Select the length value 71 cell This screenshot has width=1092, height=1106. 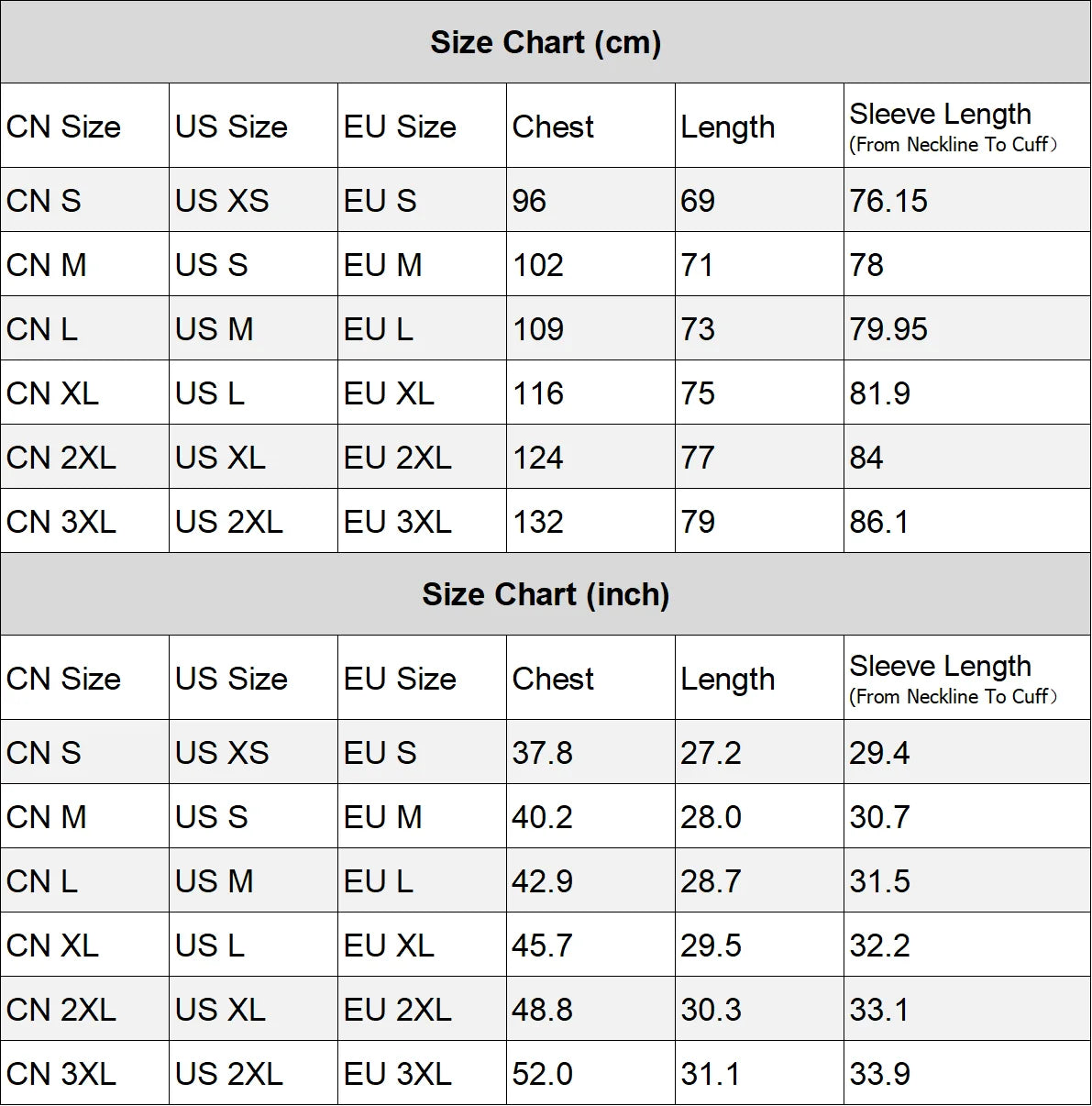(698, 265)
